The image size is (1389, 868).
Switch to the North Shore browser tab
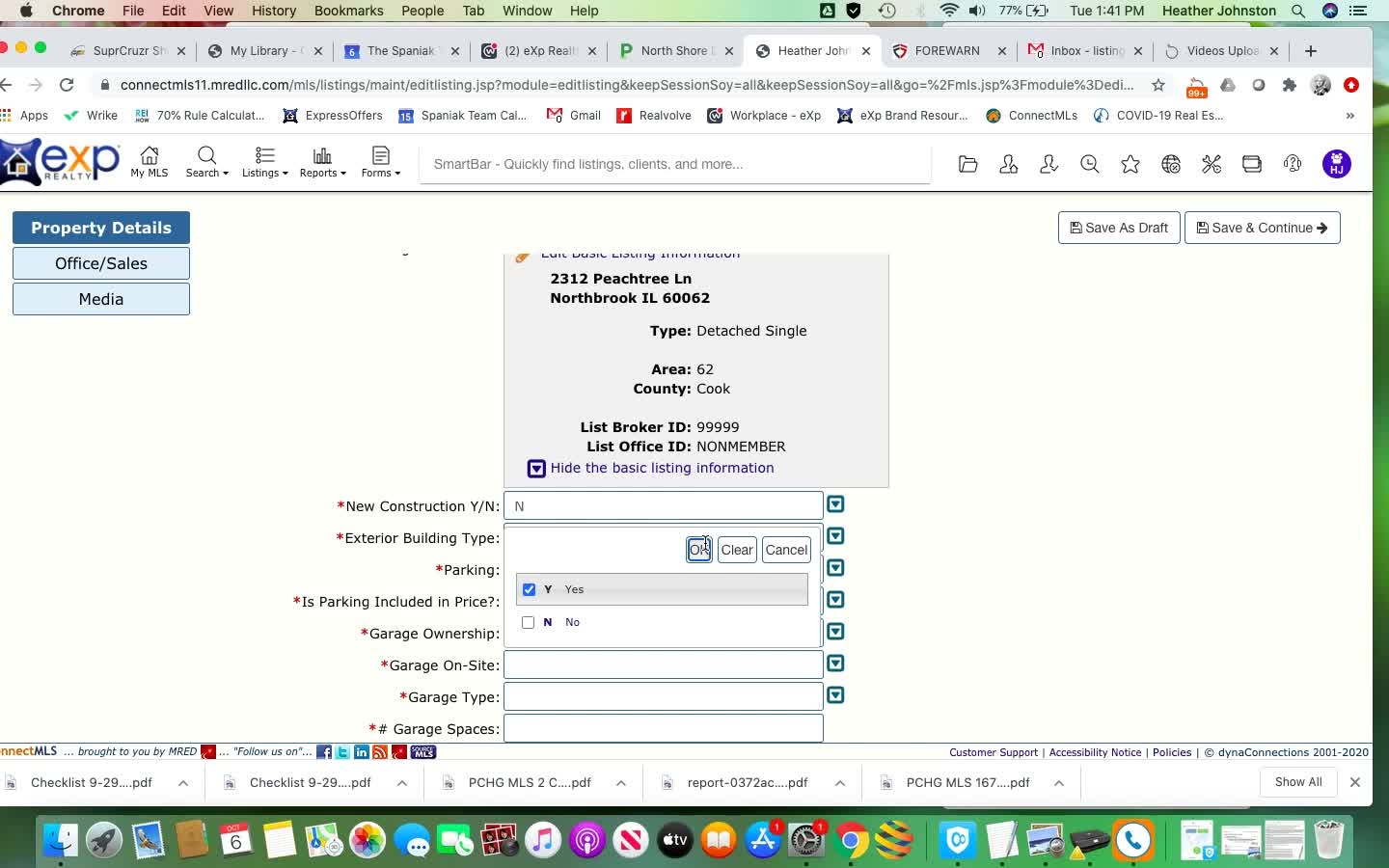pyautogui.click(x=675, y=51)
